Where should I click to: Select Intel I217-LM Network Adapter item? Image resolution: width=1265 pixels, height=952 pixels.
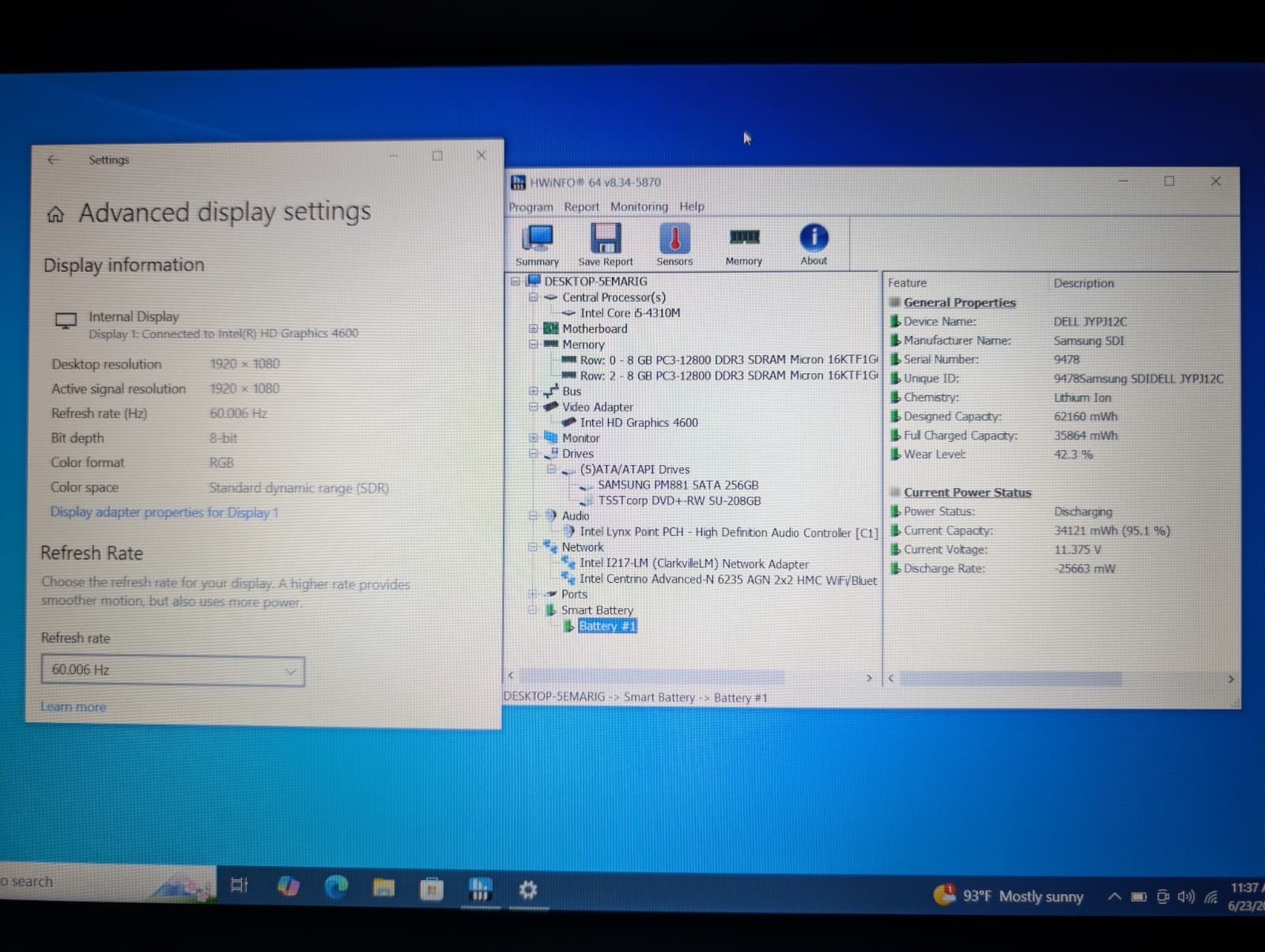[x=694, y=564]
